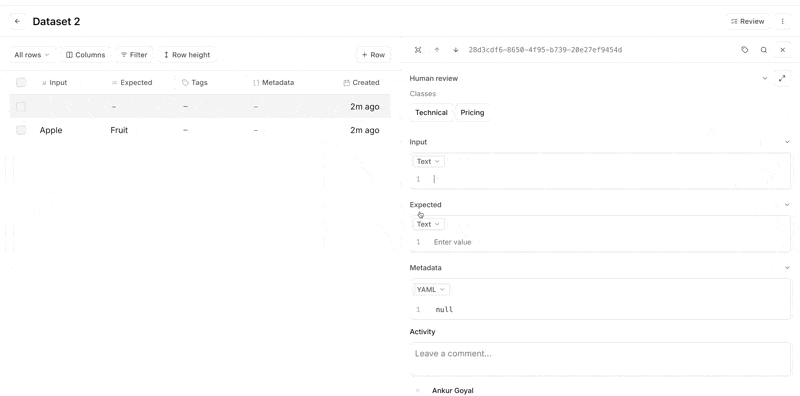
Task: Go to next row with down arrow
Action: (x=456, y=50)
